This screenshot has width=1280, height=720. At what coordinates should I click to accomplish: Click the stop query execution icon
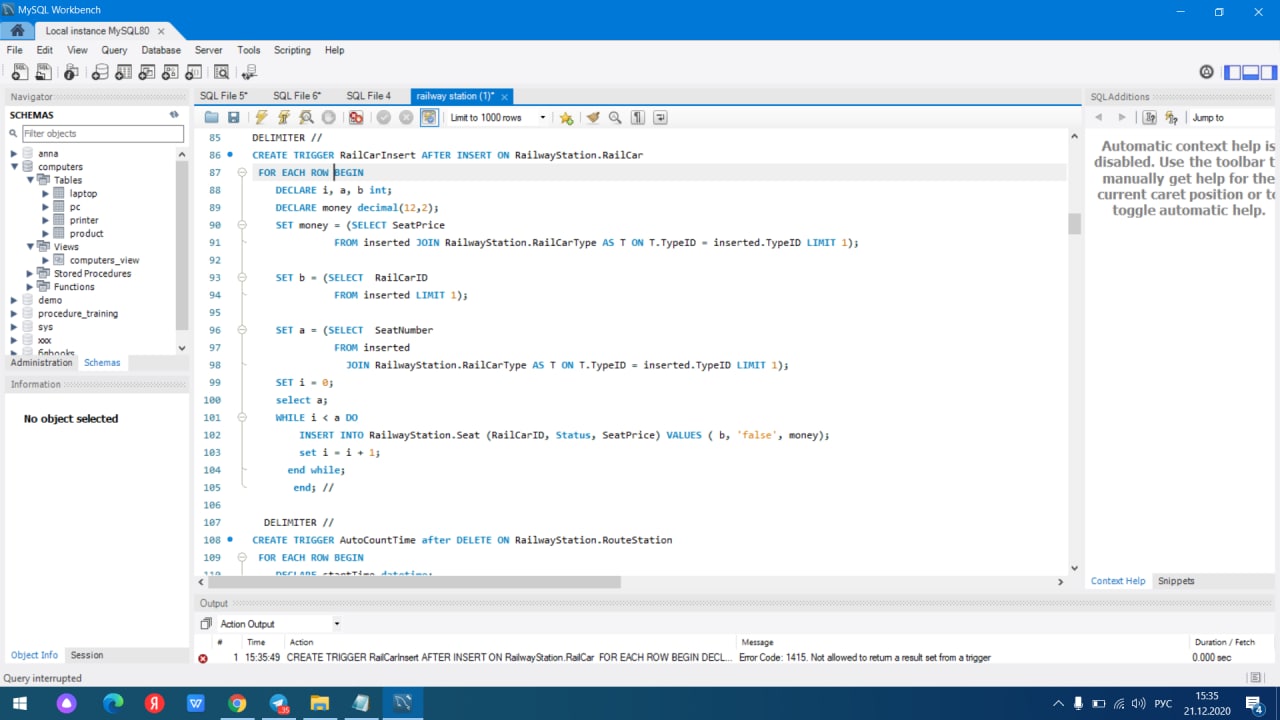tap(328, 118)
